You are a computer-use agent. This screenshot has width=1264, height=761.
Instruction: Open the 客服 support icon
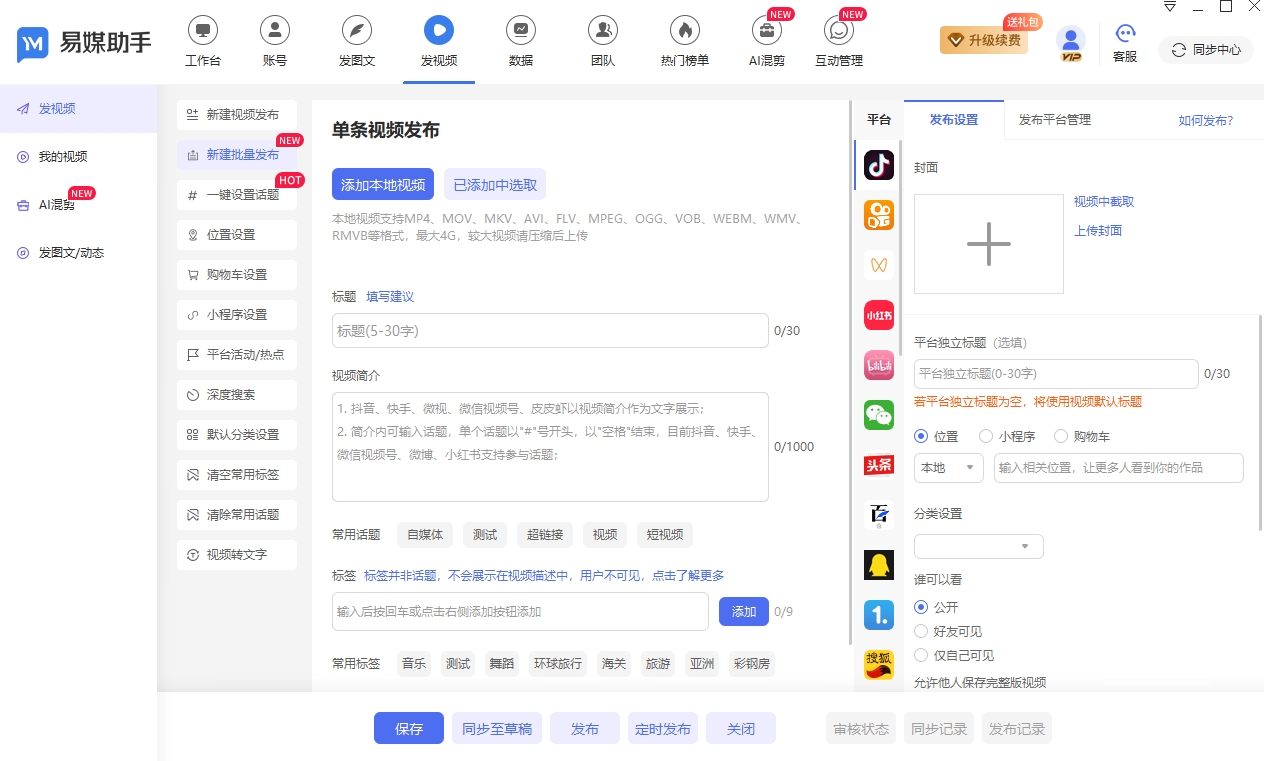(x=1124, y=41)
